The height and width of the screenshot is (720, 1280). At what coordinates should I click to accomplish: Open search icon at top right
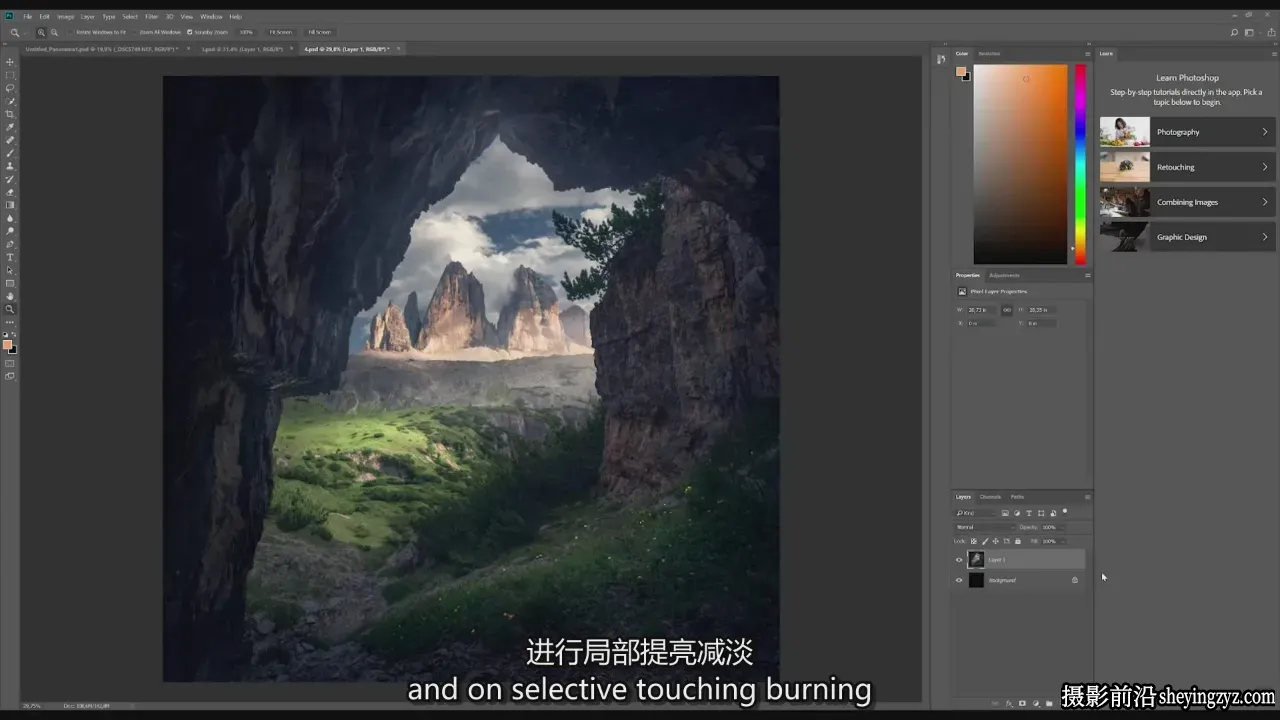pos(1235,32)
